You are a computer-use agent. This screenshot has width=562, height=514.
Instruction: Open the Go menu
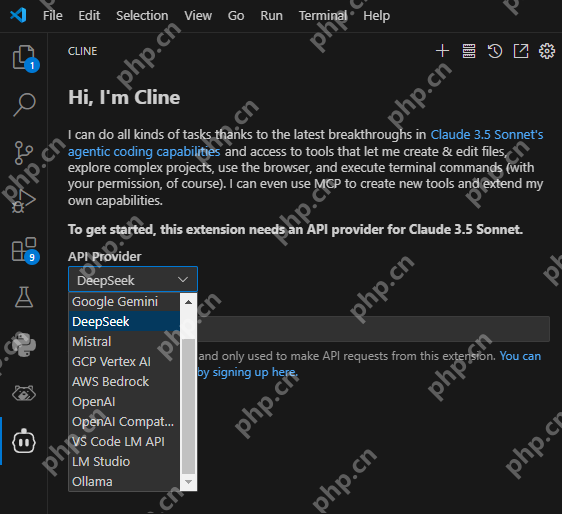[x=236, y=16]
